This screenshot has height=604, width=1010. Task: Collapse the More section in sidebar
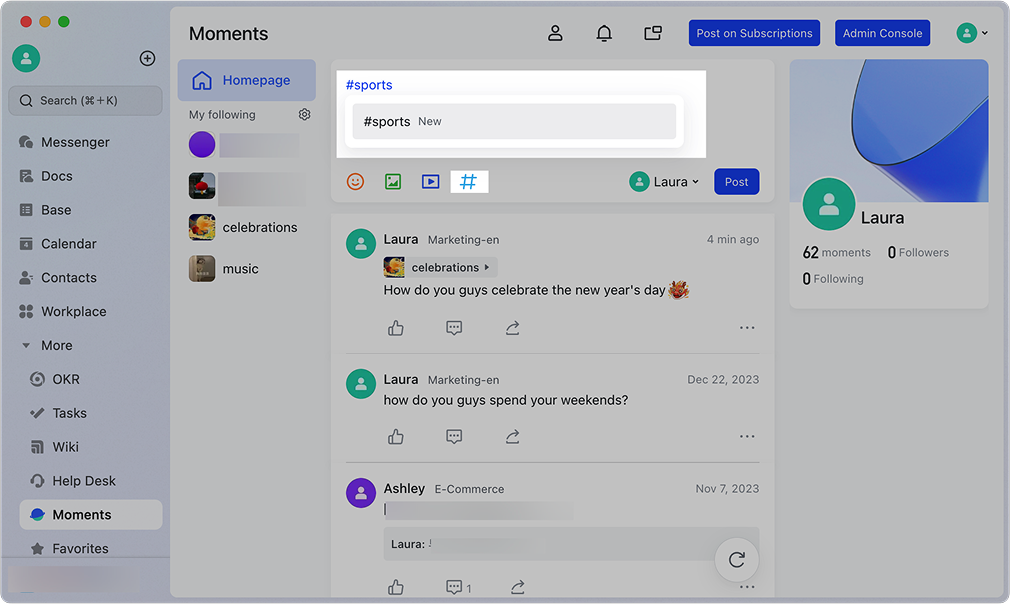click(27, 346)
